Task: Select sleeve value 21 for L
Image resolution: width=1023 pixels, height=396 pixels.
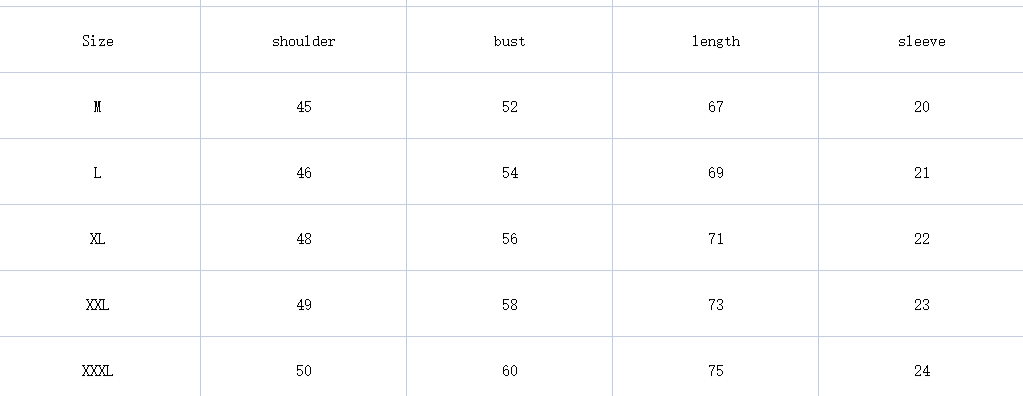Action: pyautogui.click(x=922, y=173)
